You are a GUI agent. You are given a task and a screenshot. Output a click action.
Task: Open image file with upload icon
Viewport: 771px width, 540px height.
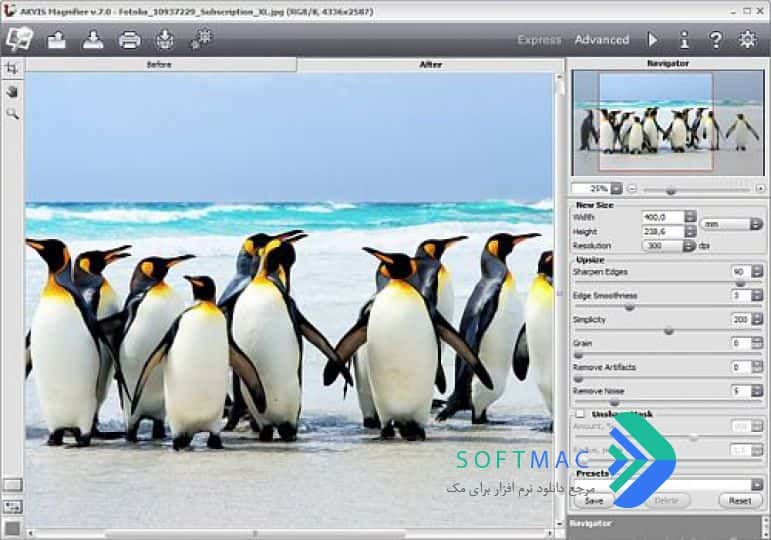click(57, 40)
